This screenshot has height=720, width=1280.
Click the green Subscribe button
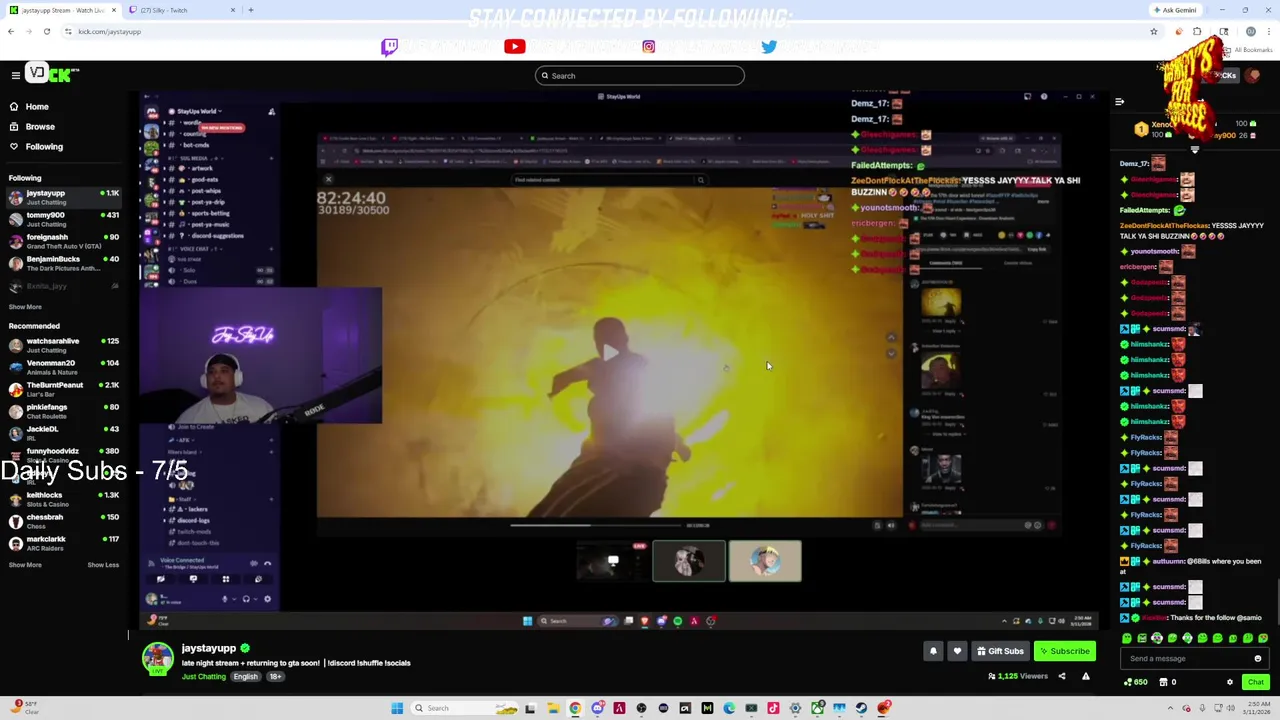(1064, 651)
